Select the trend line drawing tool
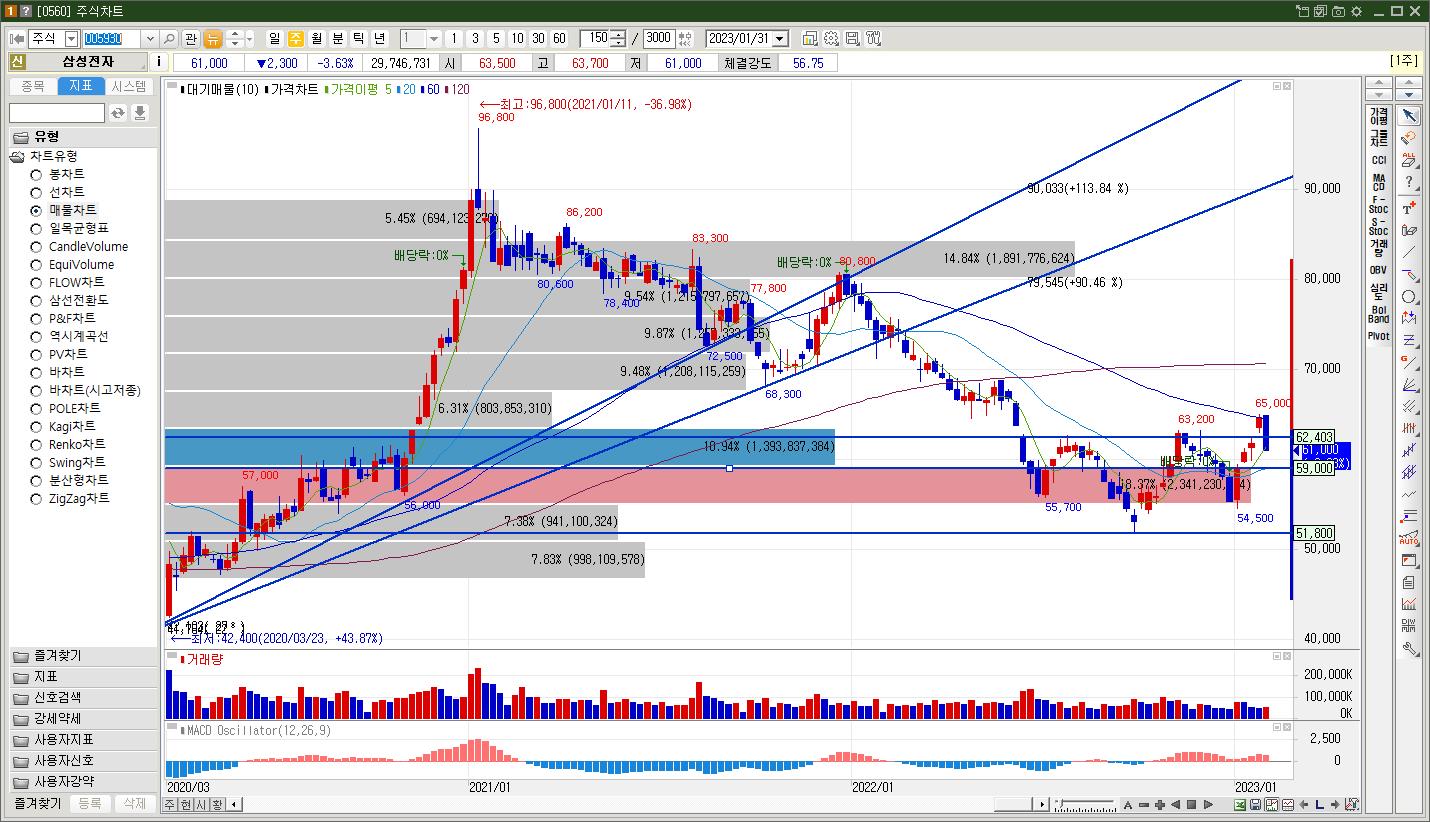The height and width of the screenshot is (822, 1430). [1409, 253]
